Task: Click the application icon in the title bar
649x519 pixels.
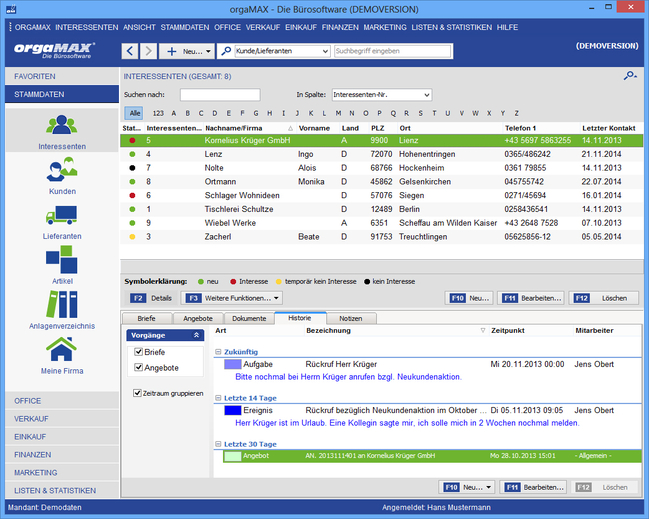Action: pos(11,9)
